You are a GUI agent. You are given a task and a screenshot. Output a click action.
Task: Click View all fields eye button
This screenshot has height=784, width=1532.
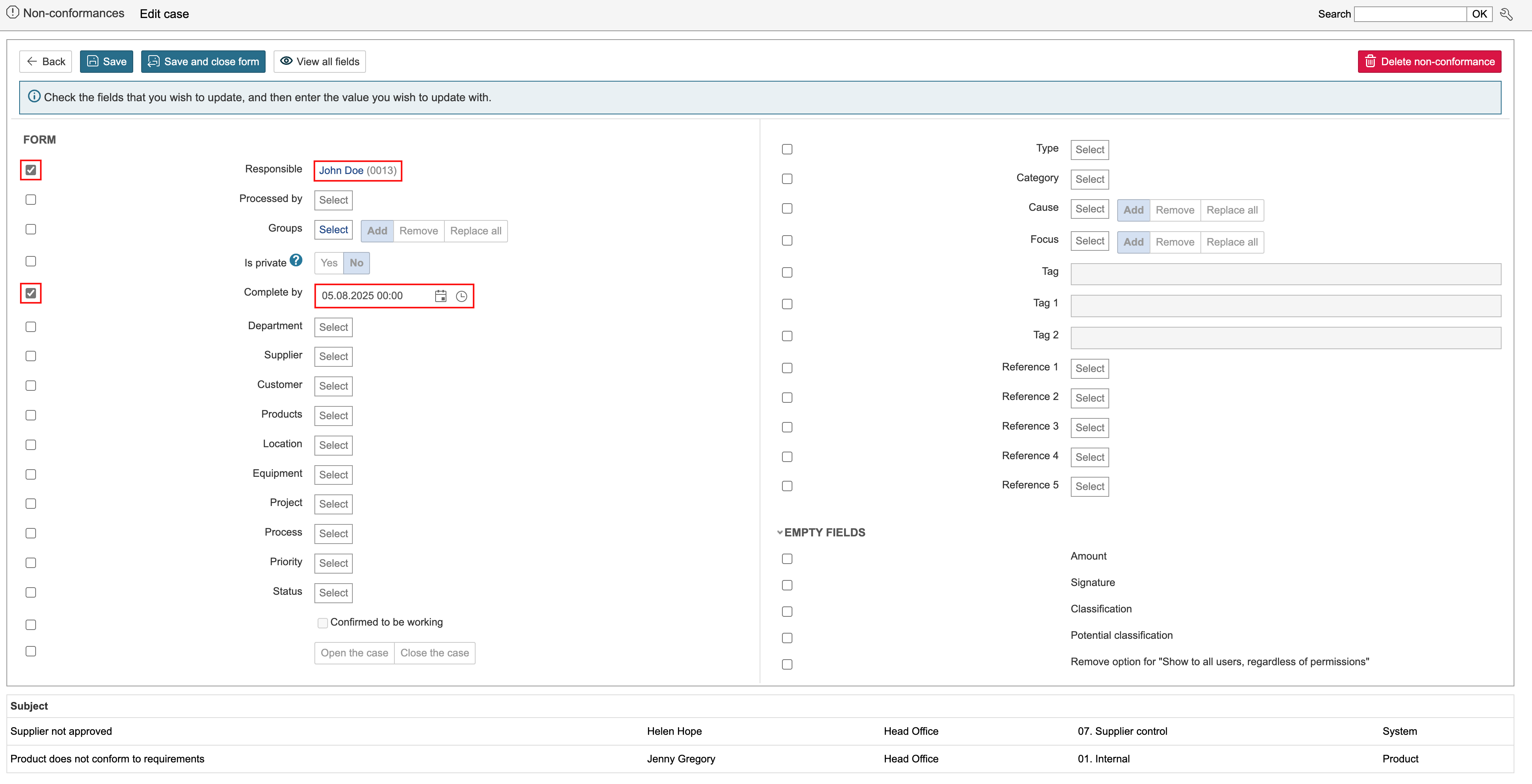(319, 61)
